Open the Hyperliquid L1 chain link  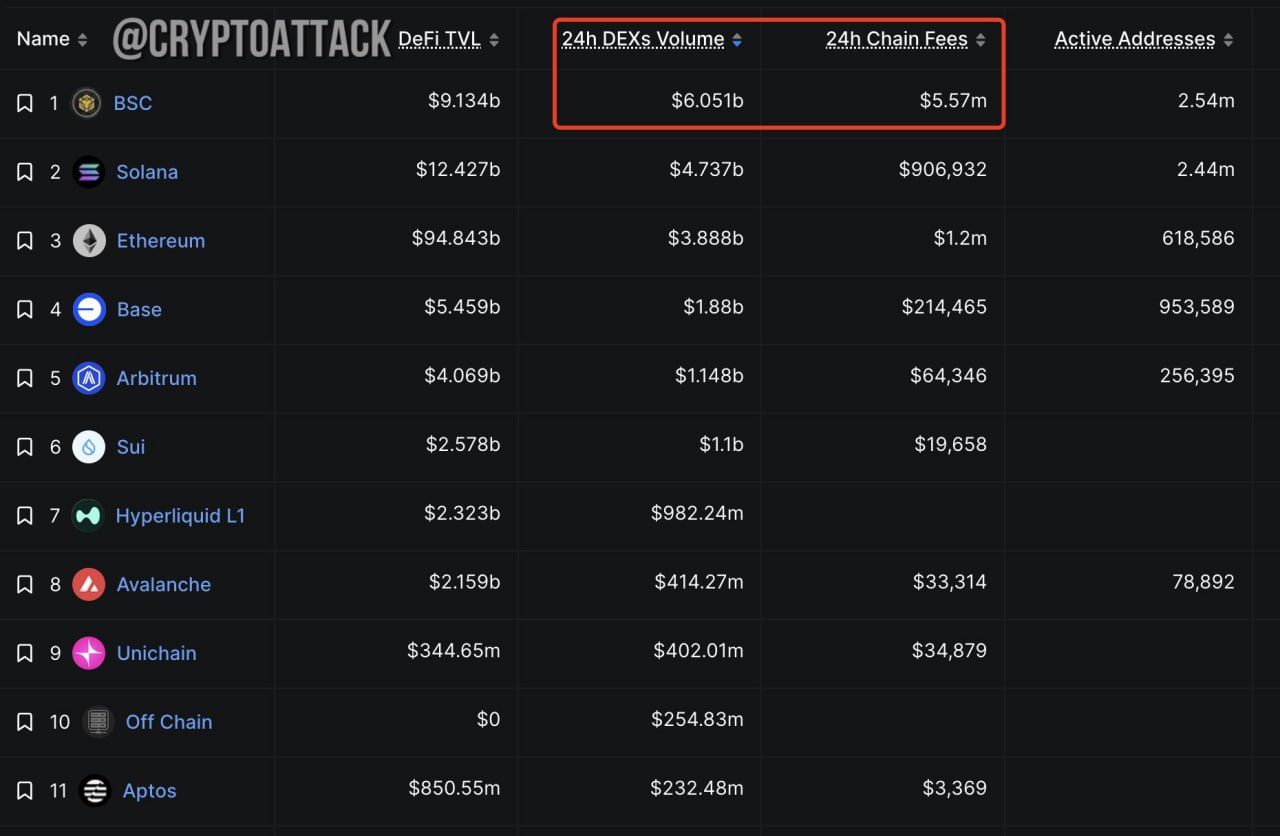click(180, 516)
